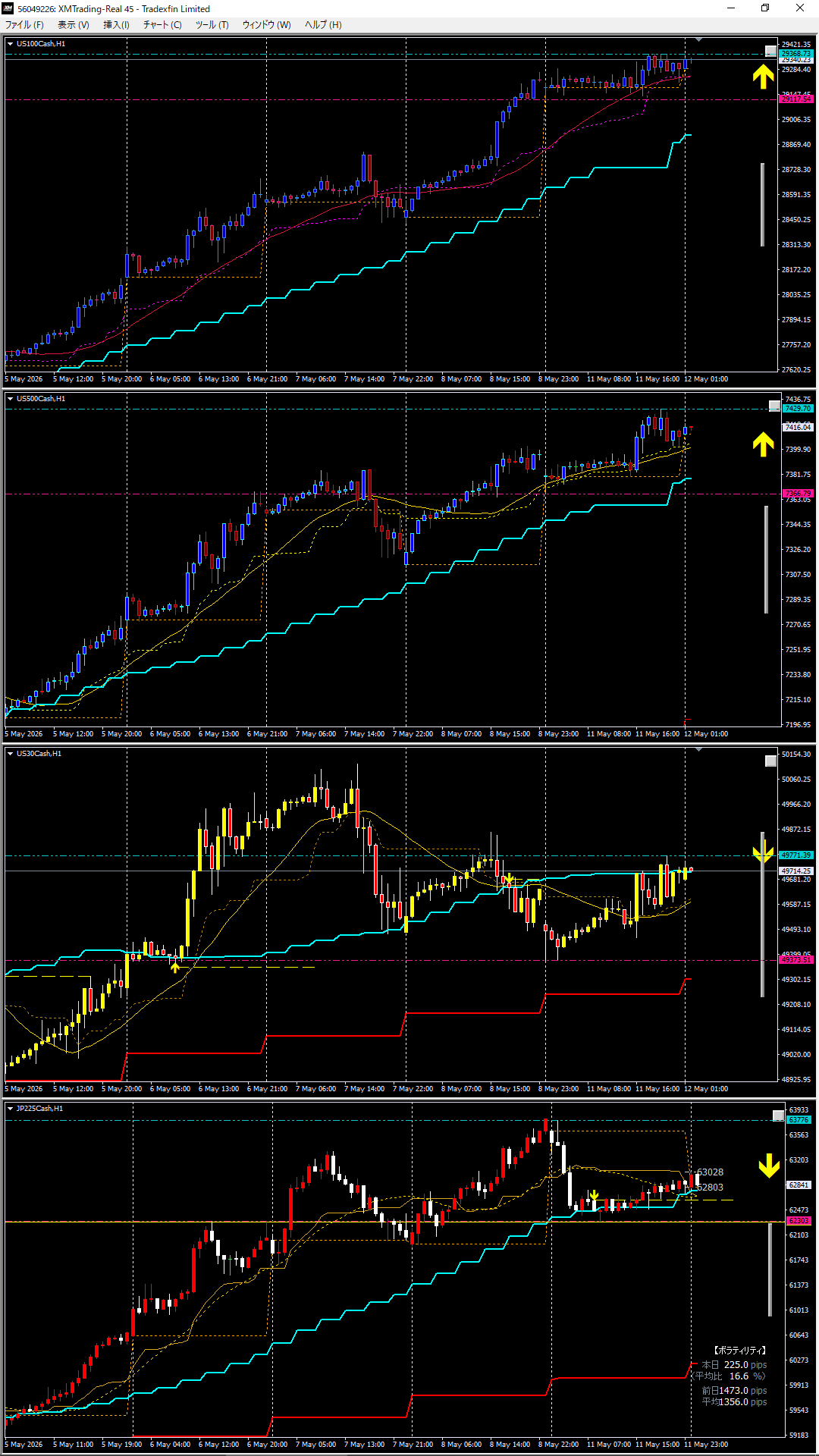
Task: Open the チャート (C) menu
Action: tap(162, 25)
